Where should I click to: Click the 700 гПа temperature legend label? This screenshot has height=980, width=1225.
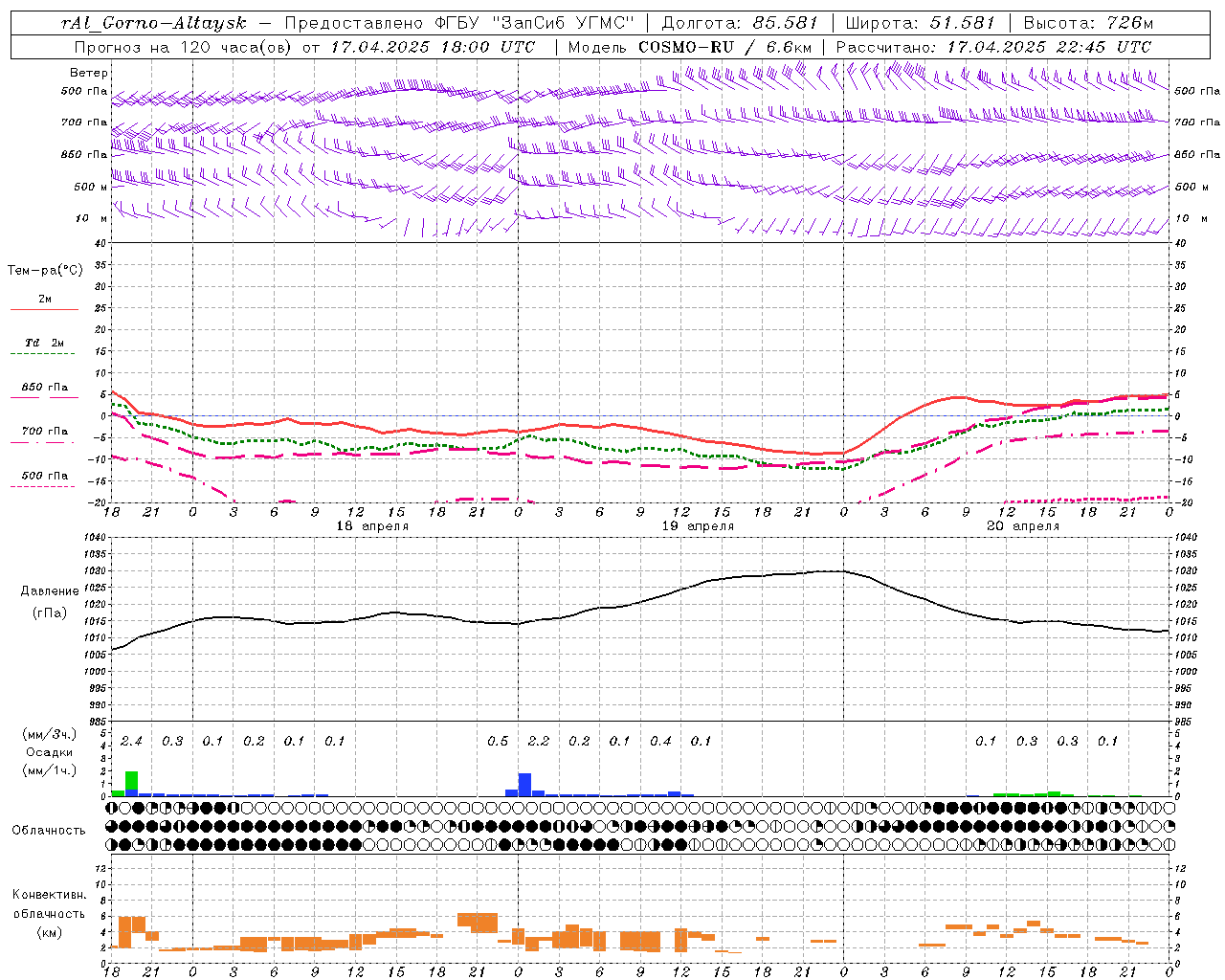(45, 432)
